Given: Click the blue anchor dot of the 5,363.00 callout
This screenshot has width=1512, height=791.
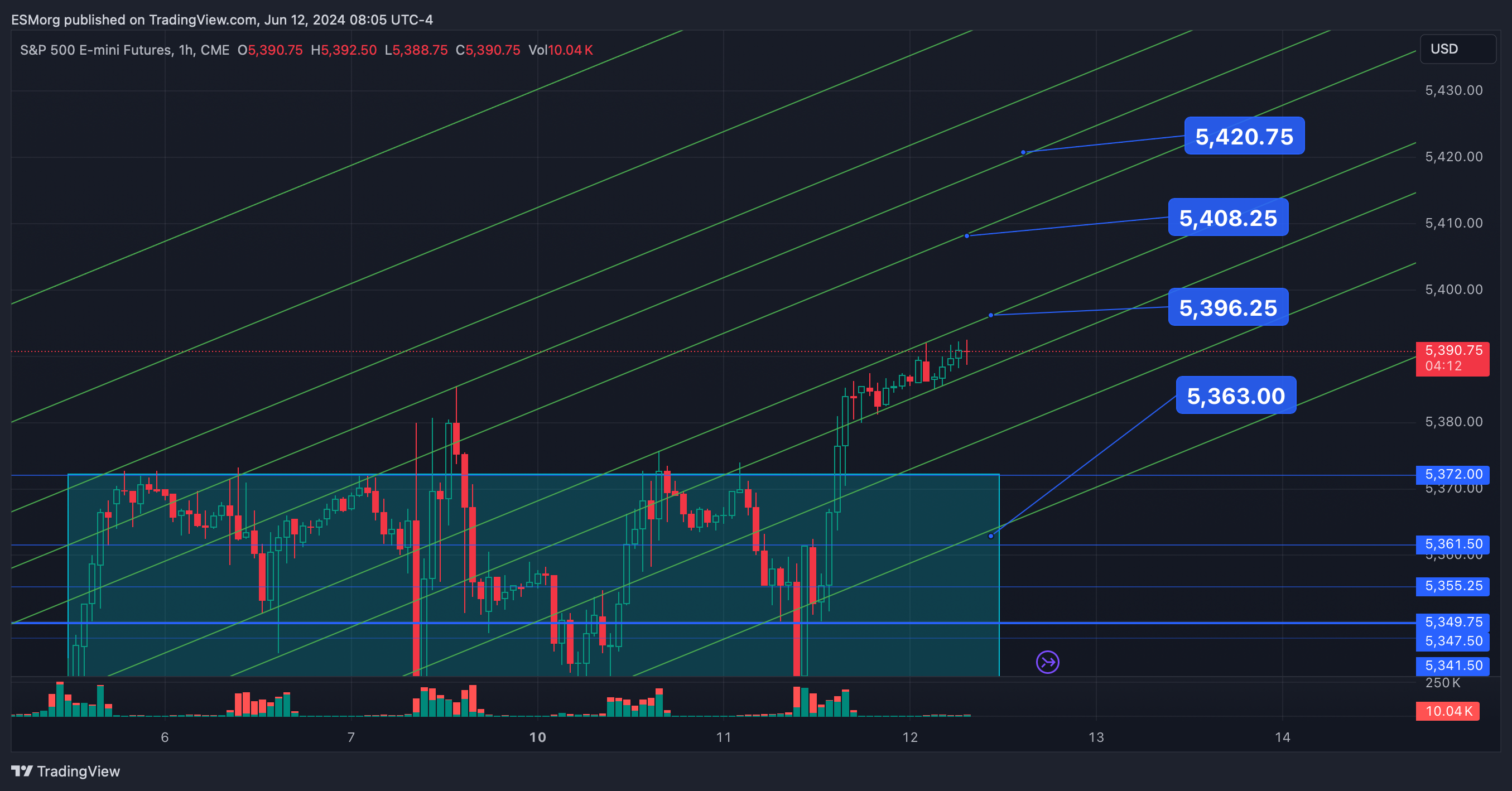Looking at the screenshot, I should [x=991, y=536].
